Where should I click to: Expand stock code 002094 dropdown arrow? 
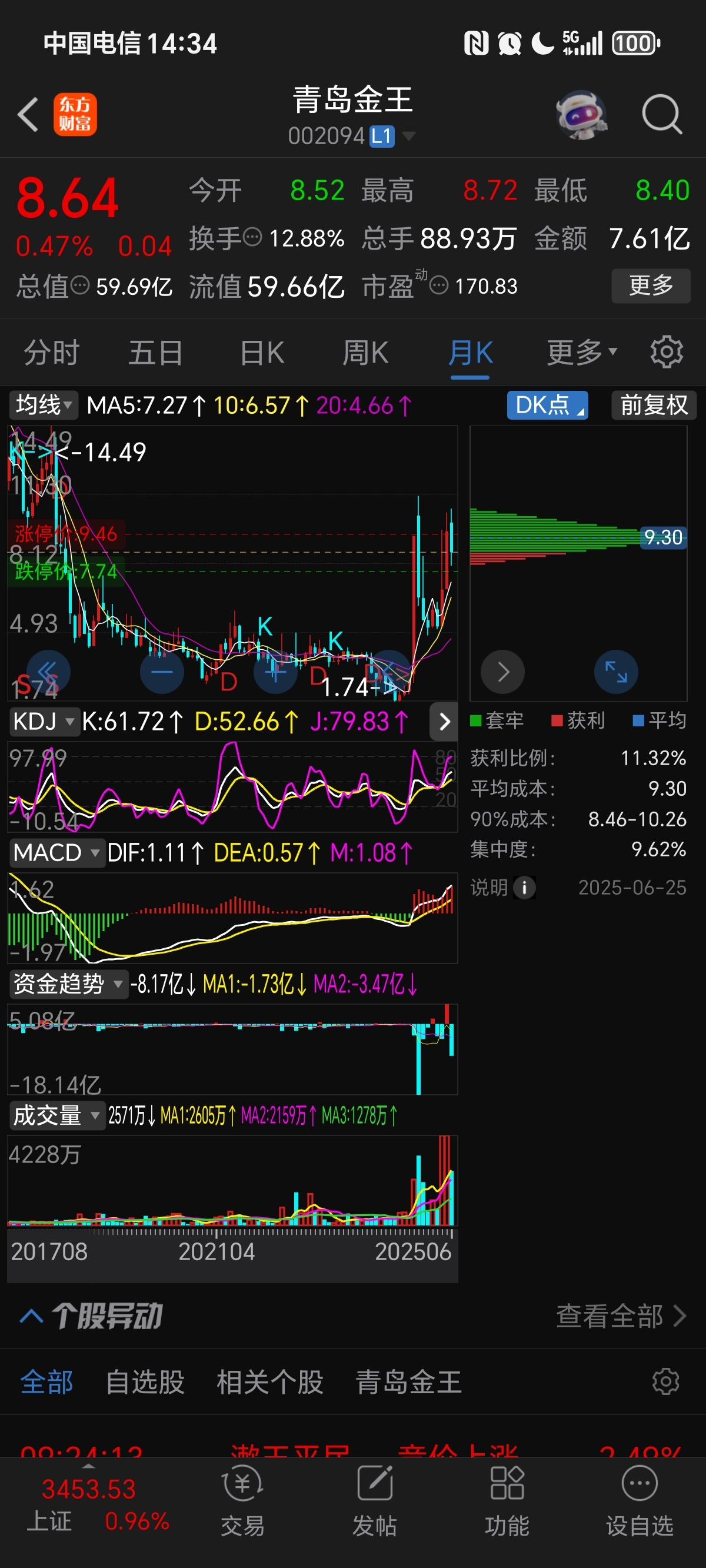408,135
